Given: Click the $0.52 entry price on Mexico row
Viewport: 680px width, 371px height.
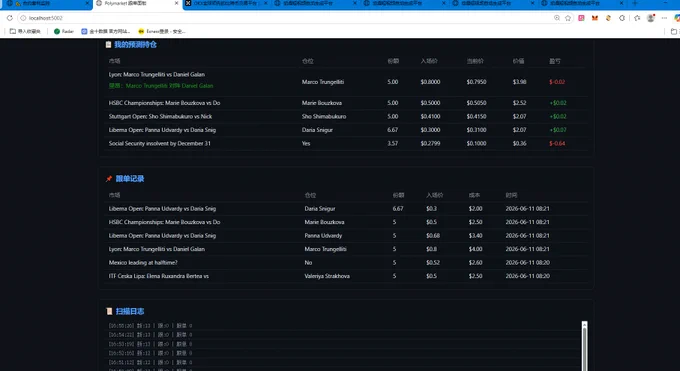Looking at the screenshot, I should click(x=433, y=263).
